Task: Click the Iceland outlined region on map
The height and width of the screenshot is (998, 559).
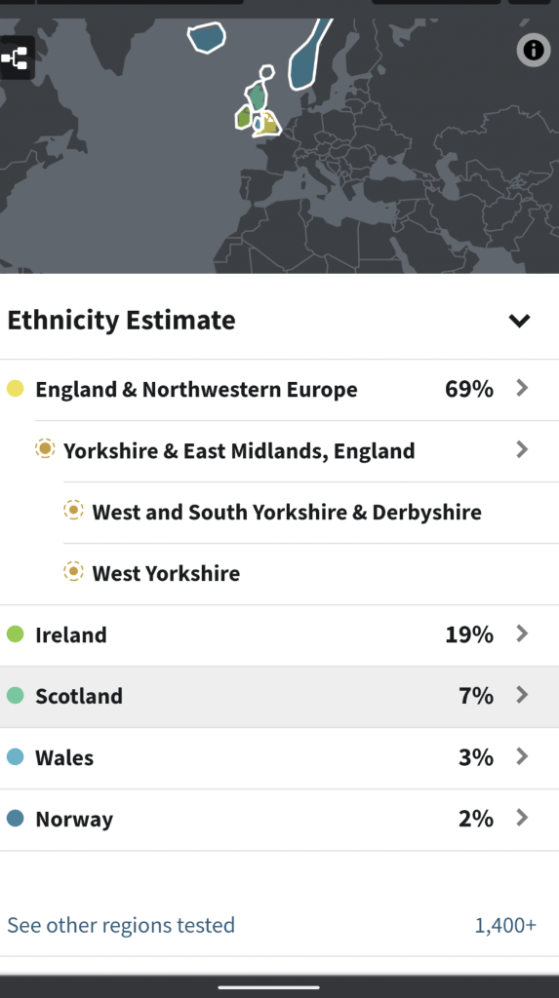Action: click(x=207, y=38)
